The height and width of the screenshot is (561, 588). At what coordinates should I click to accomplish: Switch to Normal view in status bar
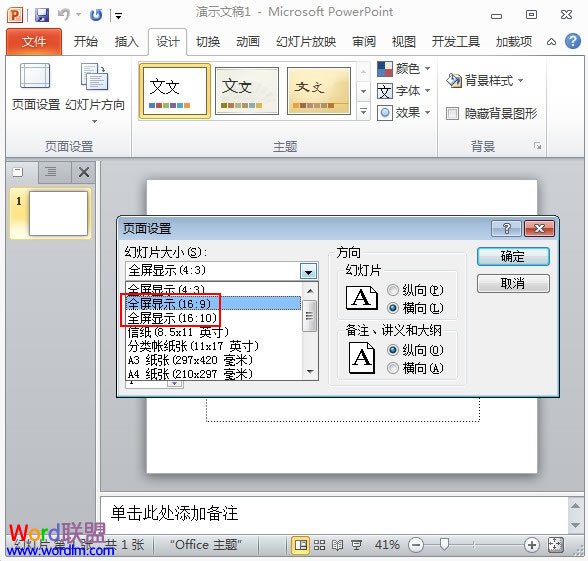pyautogui.click(x=301, y=544)
